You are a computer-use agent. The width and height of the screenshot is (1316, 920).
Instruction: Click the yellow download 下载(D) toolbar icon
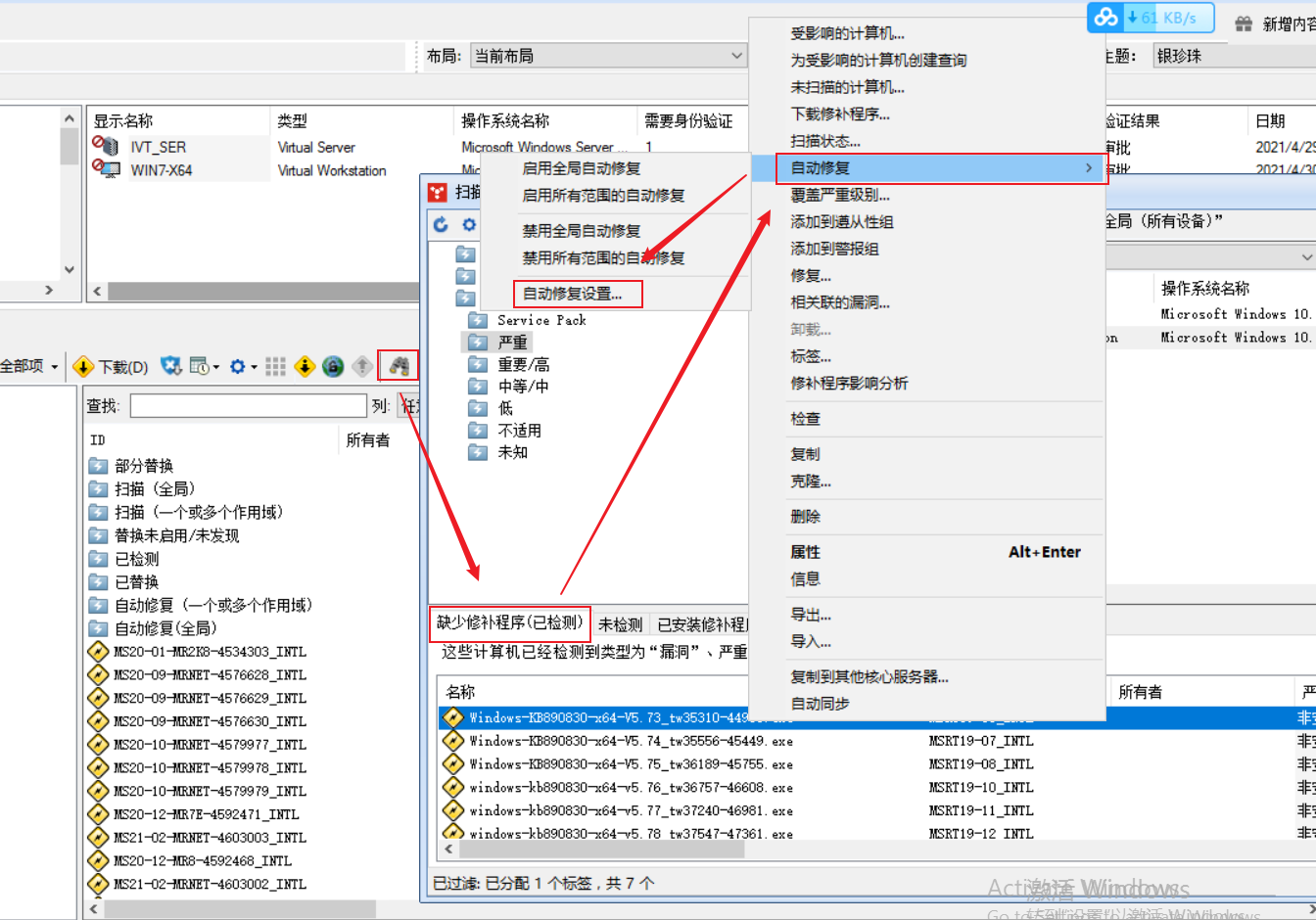click(83, 367)
